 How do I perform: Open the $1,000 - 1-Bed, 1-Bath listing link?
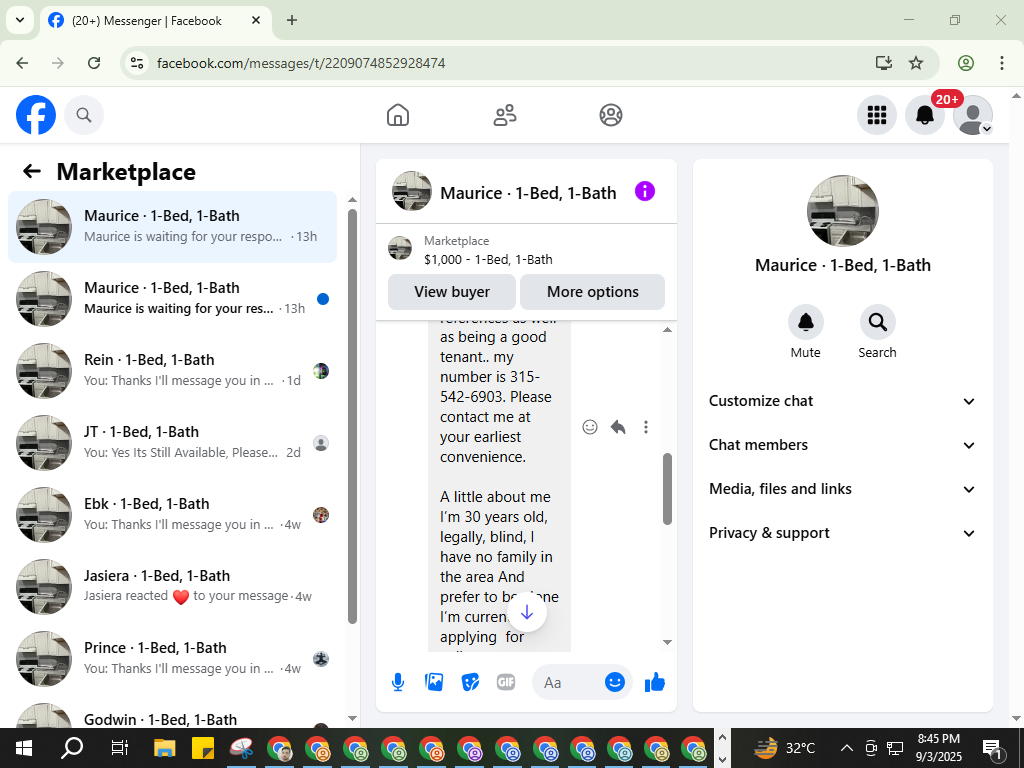click(488, 259)
